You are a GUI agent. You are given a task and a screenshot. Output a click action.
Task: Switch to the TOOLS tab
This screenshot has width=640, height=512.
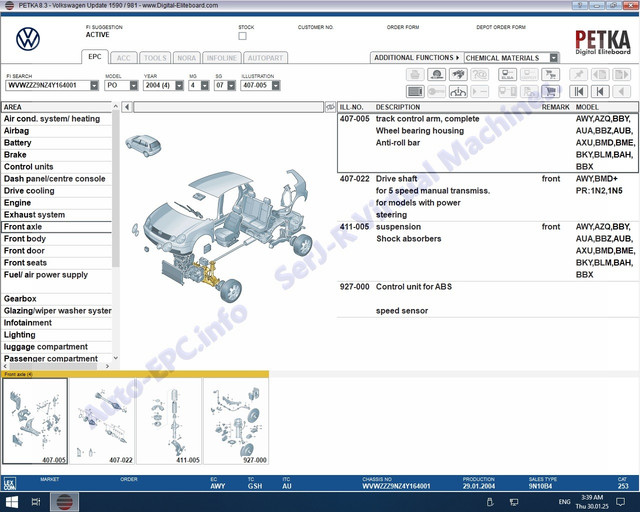coord(155,58)
